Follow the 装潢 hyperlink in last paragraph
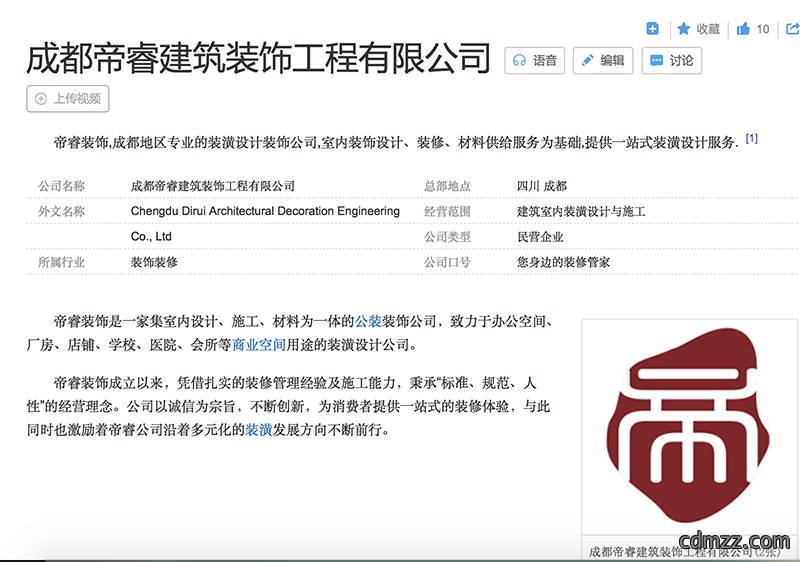This screenshot has width=800, height=562. coord(259,430)
